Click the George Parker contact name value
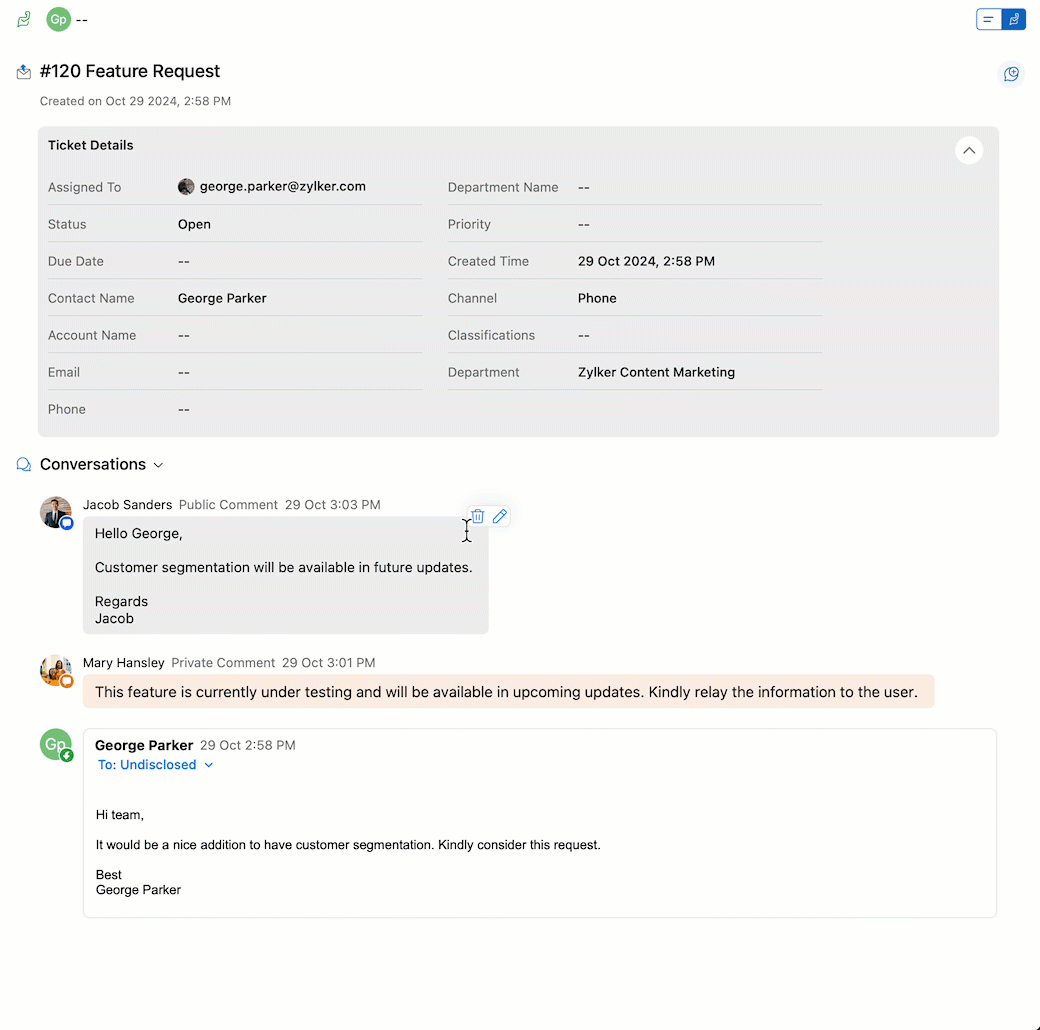The image size is (1040, 1030). tap(222, 298)
